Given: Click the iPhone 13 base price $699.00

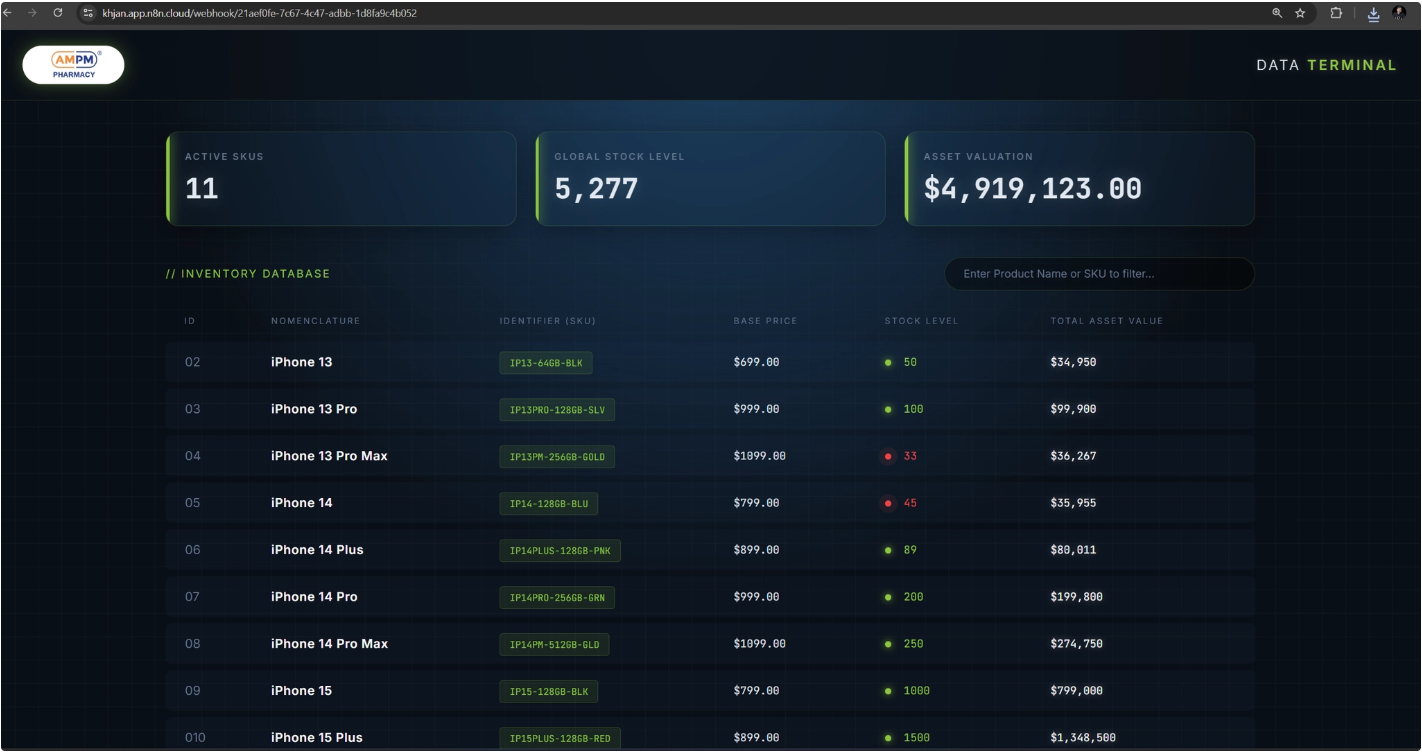Looking at the screenshot, I should [756, 362].
